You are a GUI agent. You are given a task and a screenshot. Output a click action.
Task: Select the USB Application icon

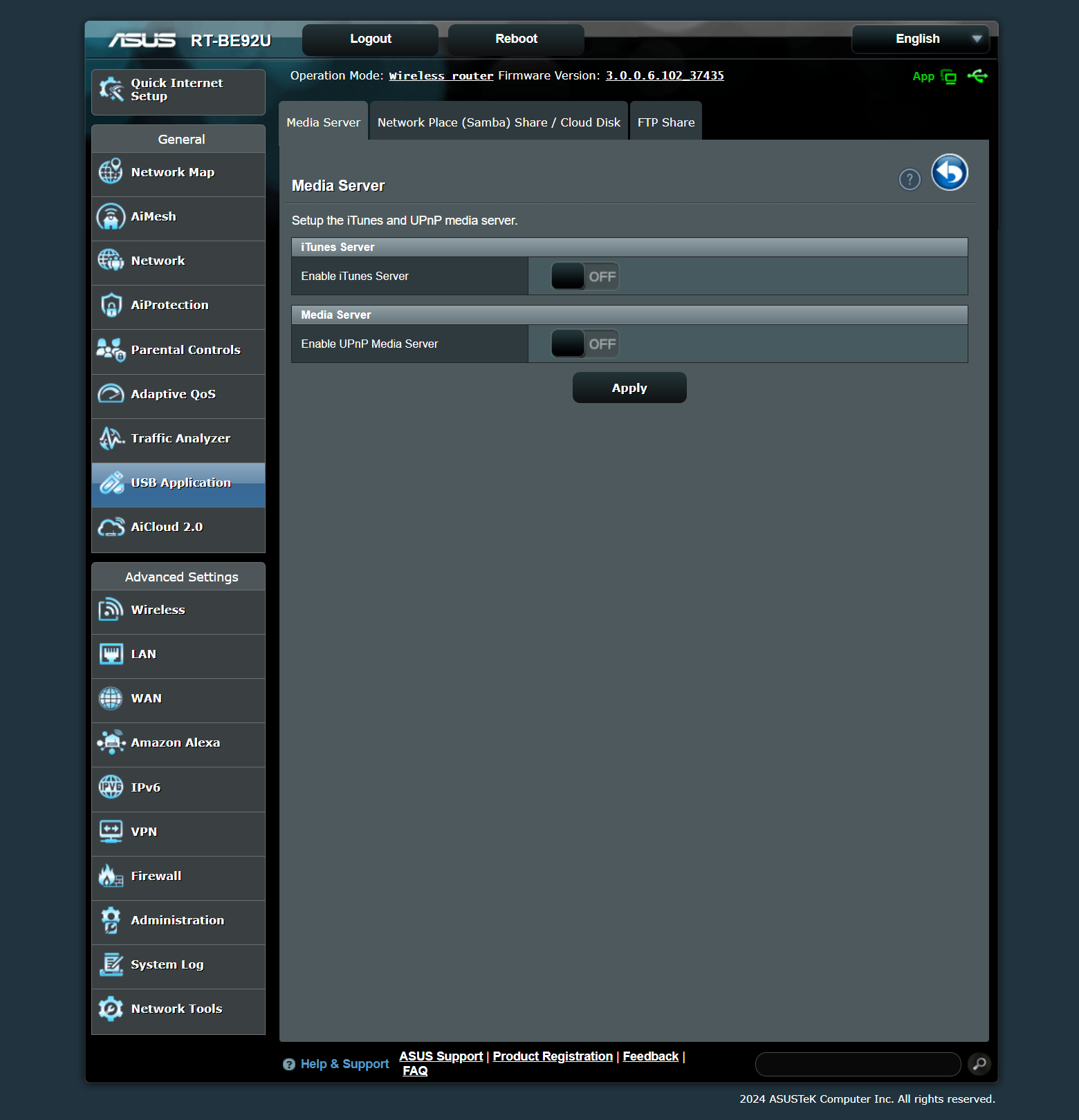click(x=111, y=483)
